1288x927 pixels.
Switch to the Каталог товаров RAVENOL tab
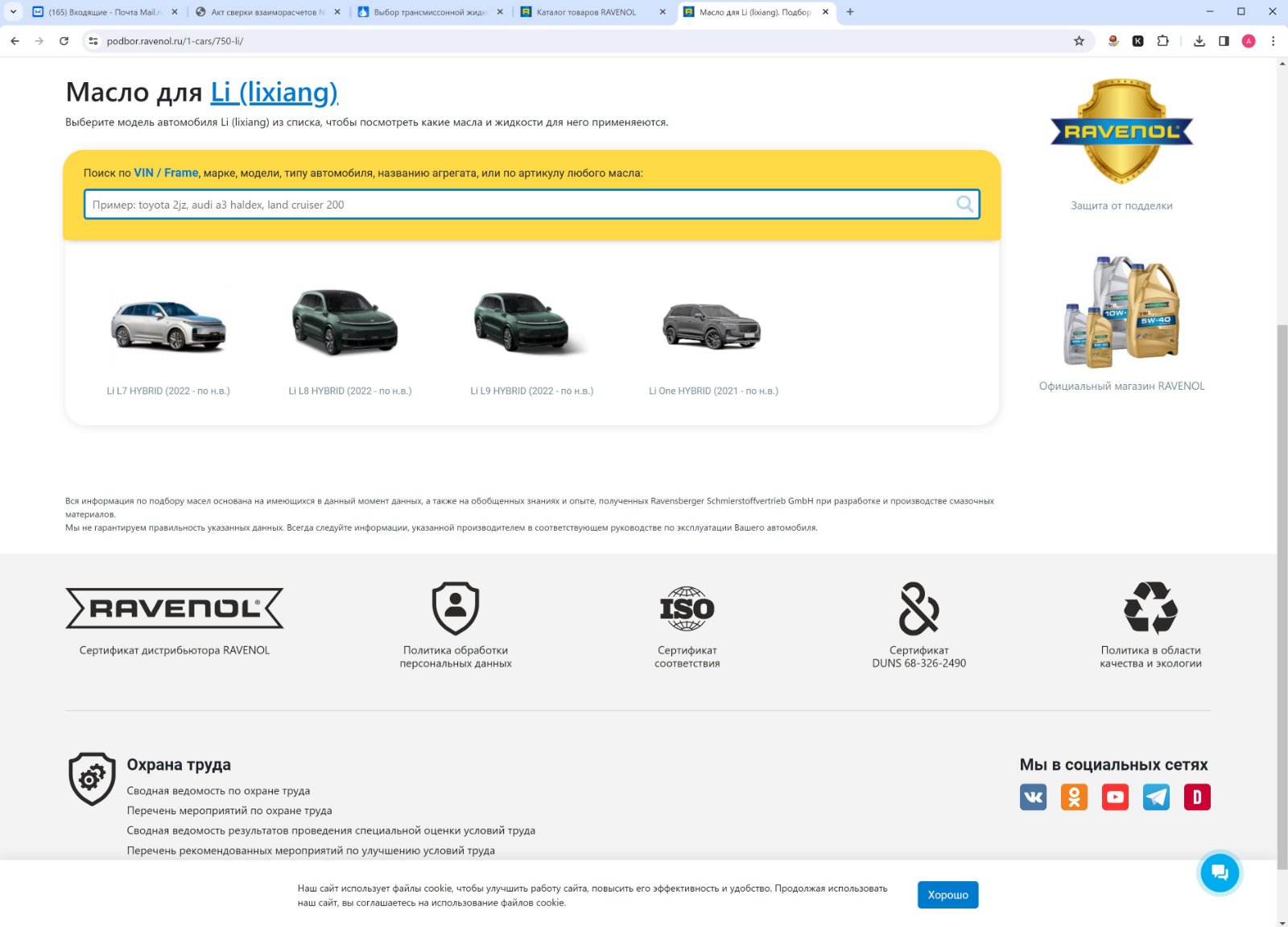pyautogui.click(x=592, y=12)
